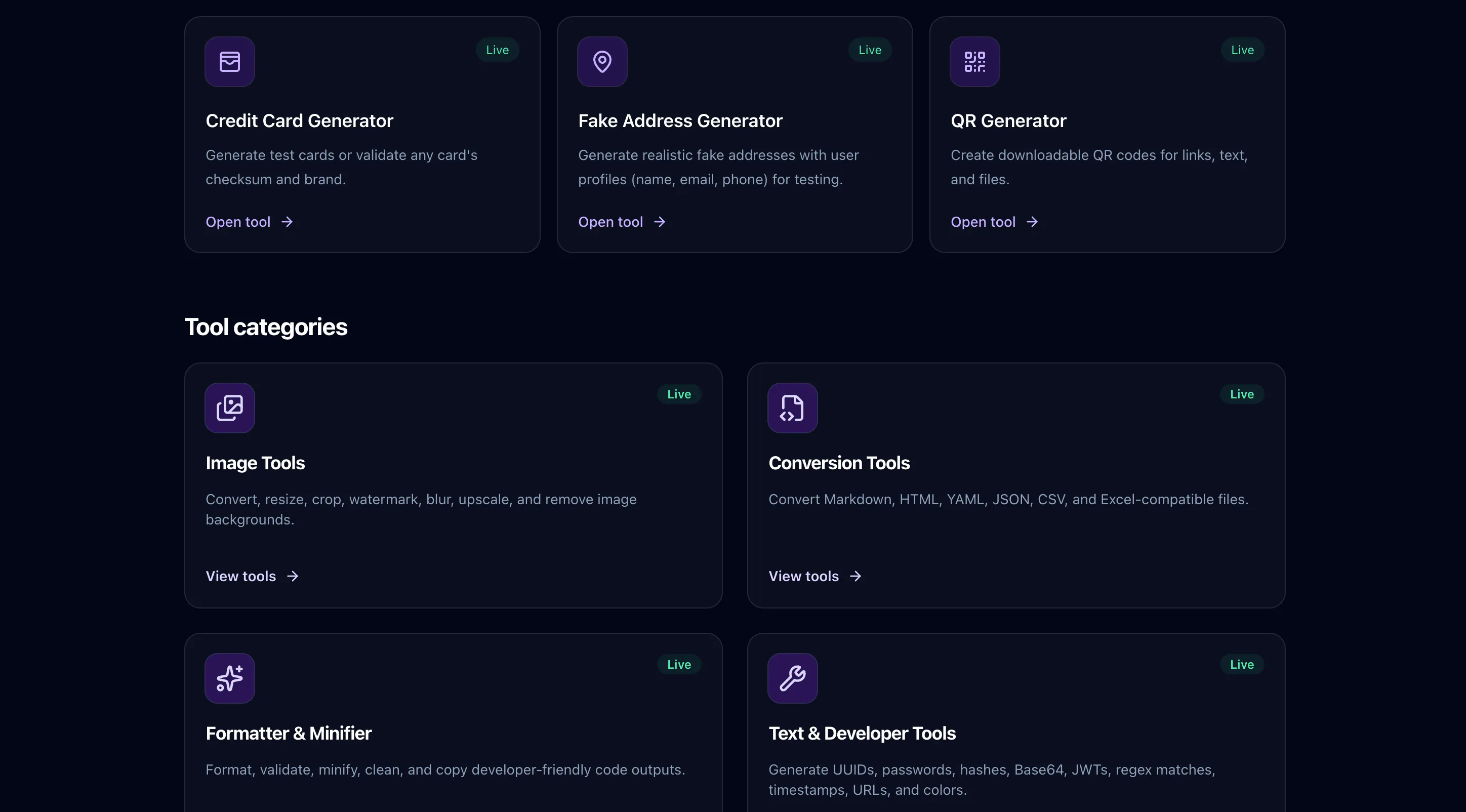Open the Credit Card Generator tool link
The width and height of the screenshot is (1466, 812).
tap(249, 222)
